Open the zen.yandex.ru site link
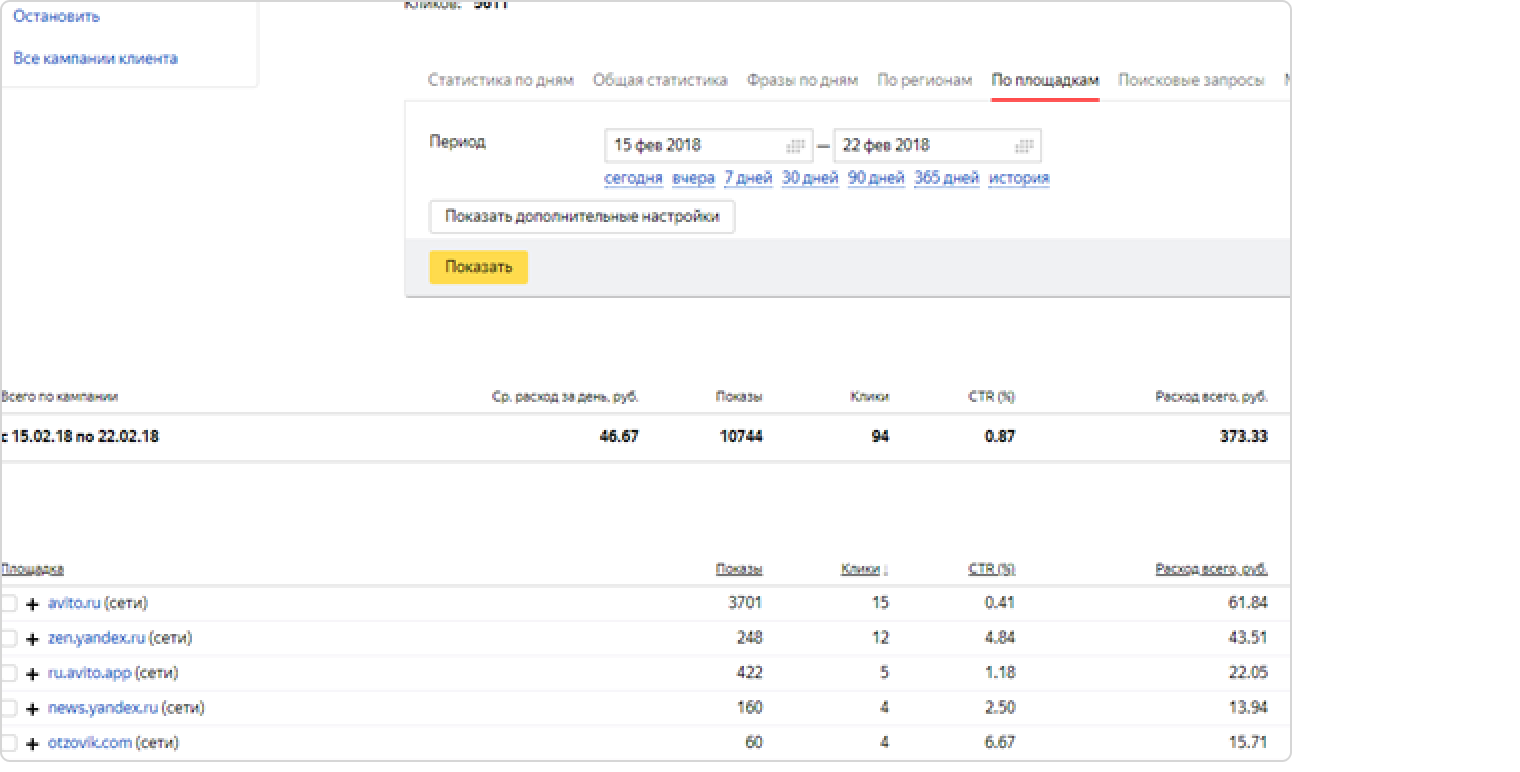This screenshot has height=772, width=1520. [96, 639]
